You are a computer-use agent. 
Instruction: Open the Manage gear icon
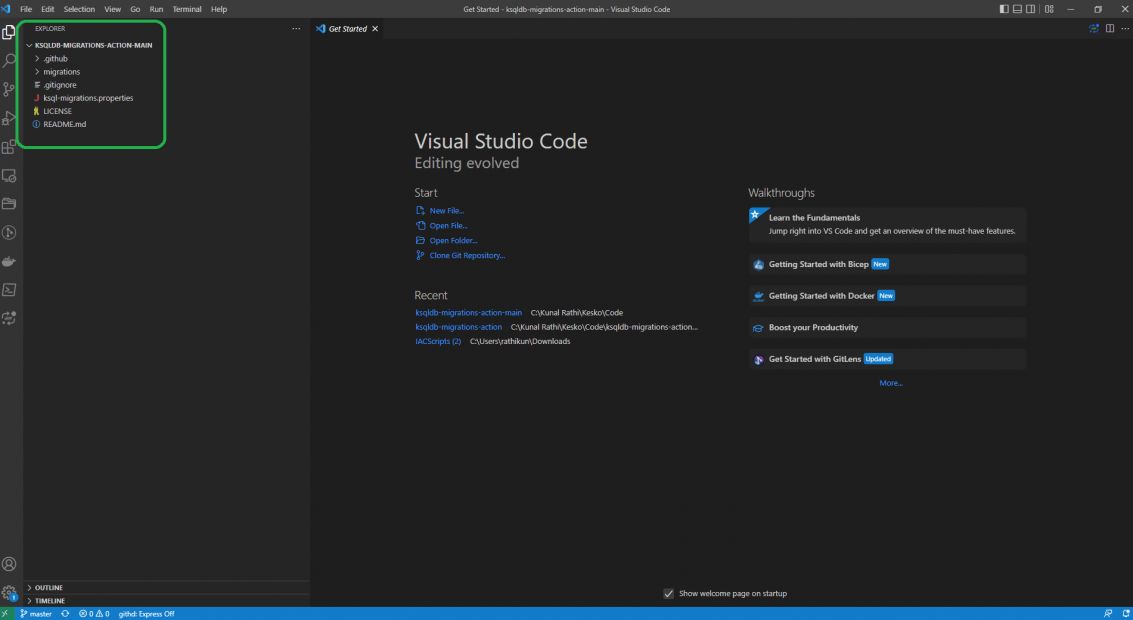point(10,591)
